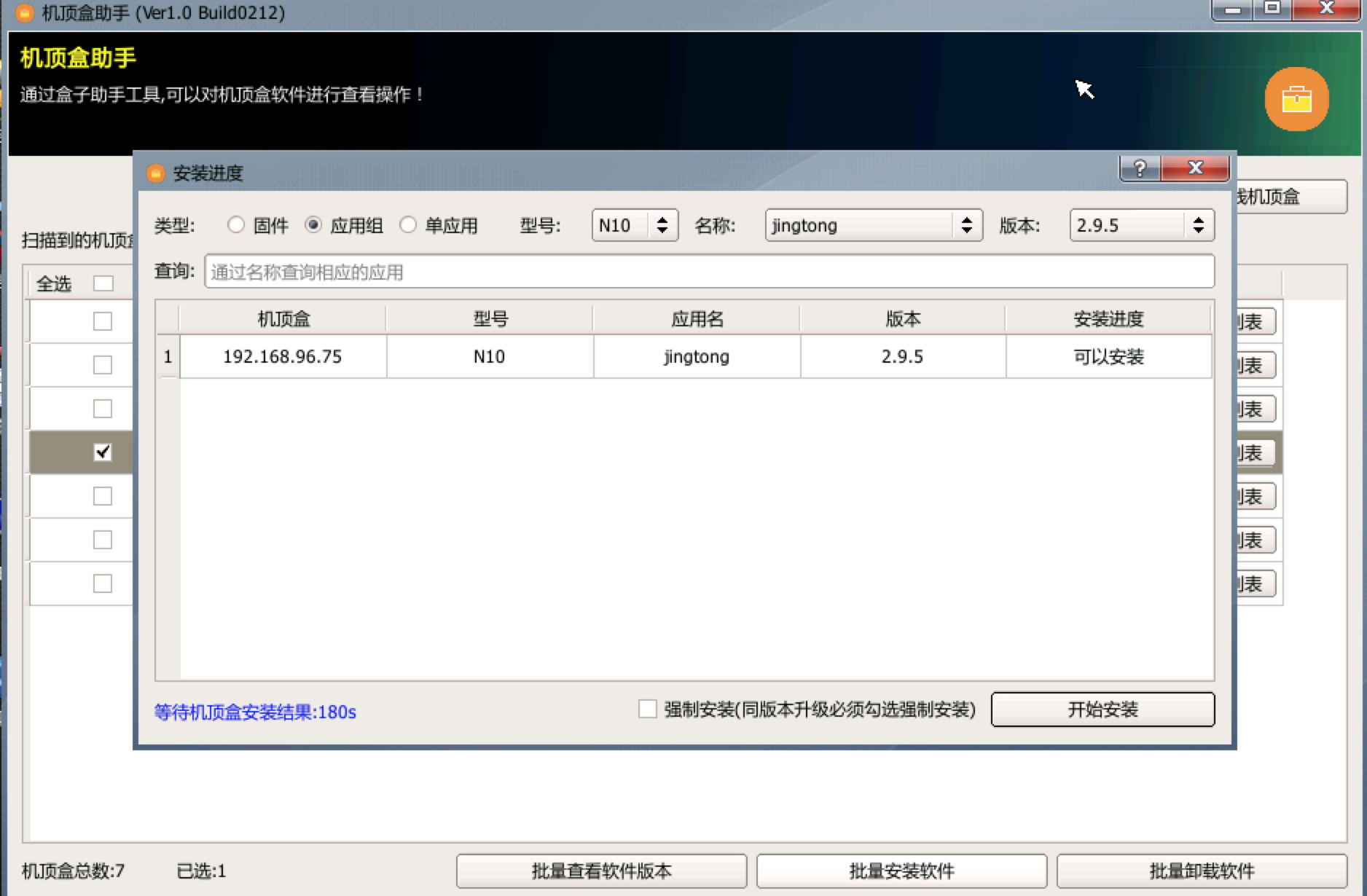Select the 应用组 radio button
1367x896 pixels.
click(x=313, y=225)
